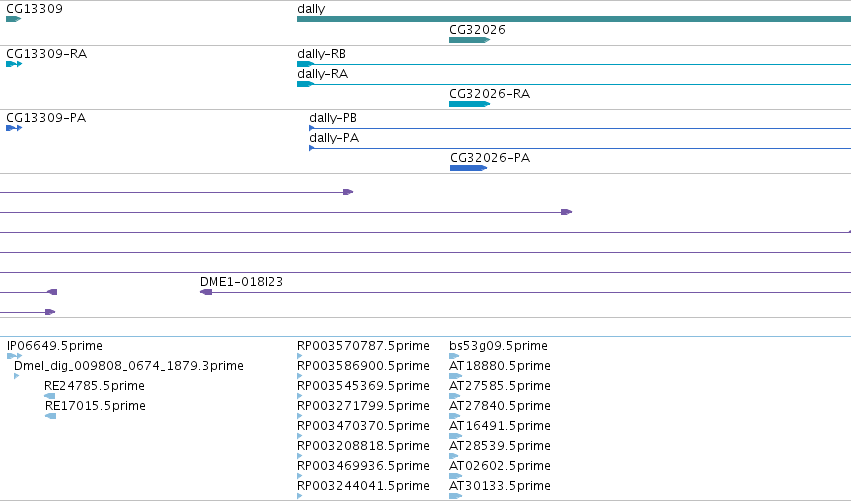Select the Dmel_dig_009808_0674_1879.3prime EST glyph
The width and height of the screenshot is (851, 501).
pos(17,376)
